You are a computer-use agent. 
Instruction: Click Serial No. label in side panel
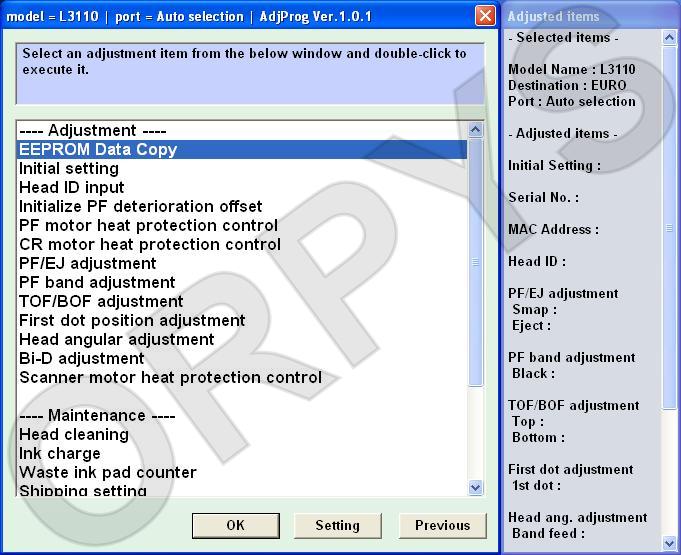pyautogui.click(x=543, y=198)
